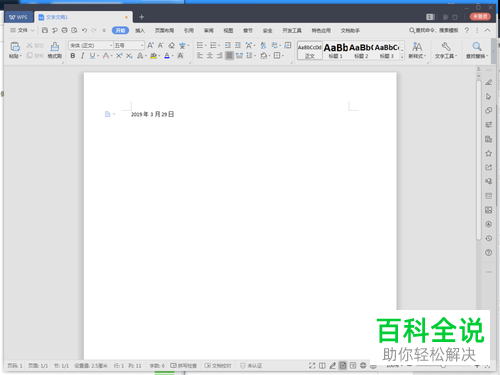Click the share icon in right sidebar

[489, 167]
